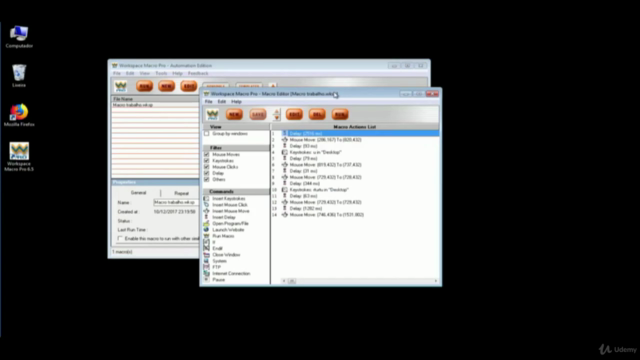Image resolution: width=640 pixels, height=360 pixels.
Task: Move selected action down with the down arrow
Action: point(277,118)
